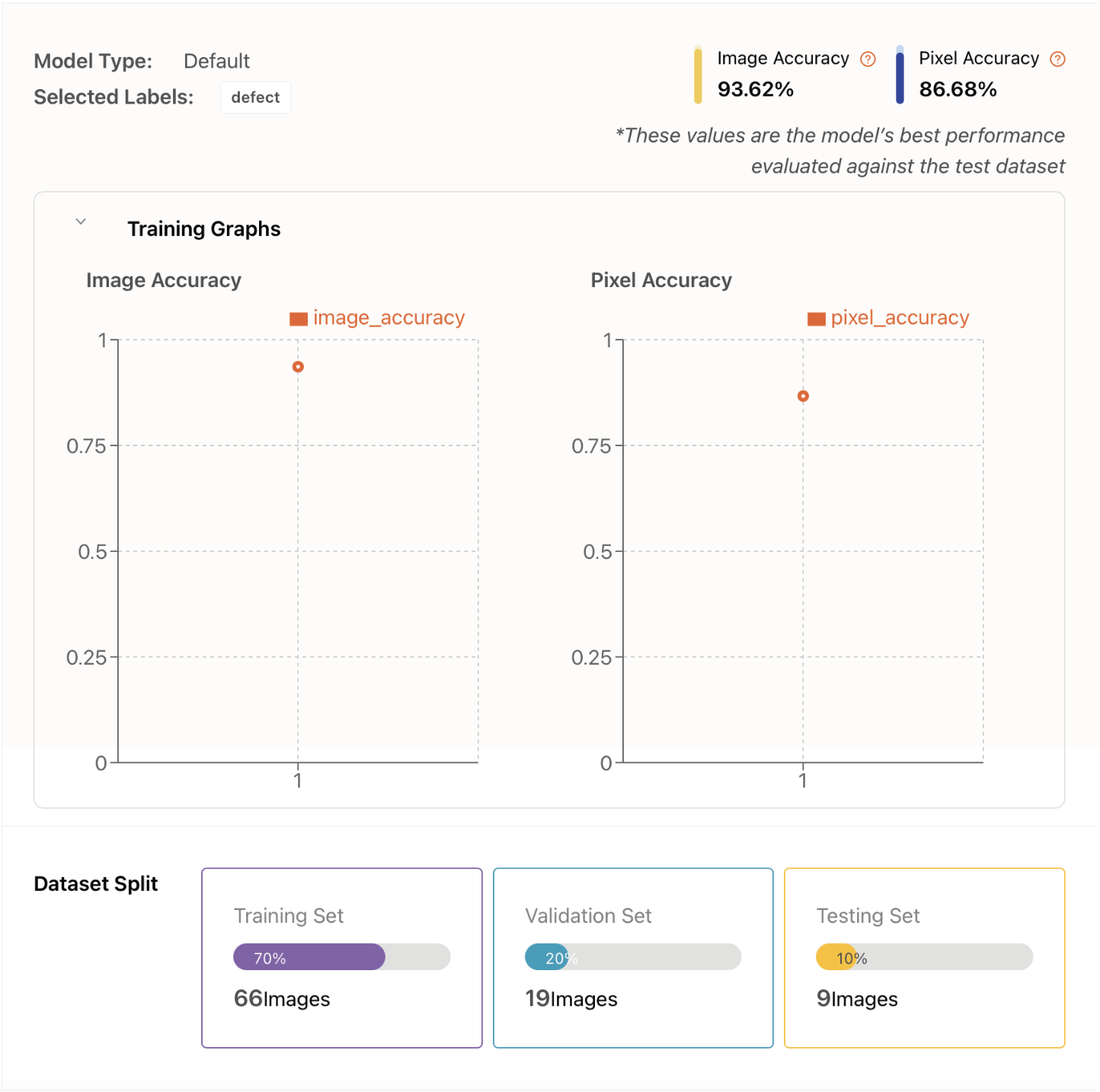Click the orange pixel_accuracy legend swatch
1100x1092 pixels.
point(816,319)
